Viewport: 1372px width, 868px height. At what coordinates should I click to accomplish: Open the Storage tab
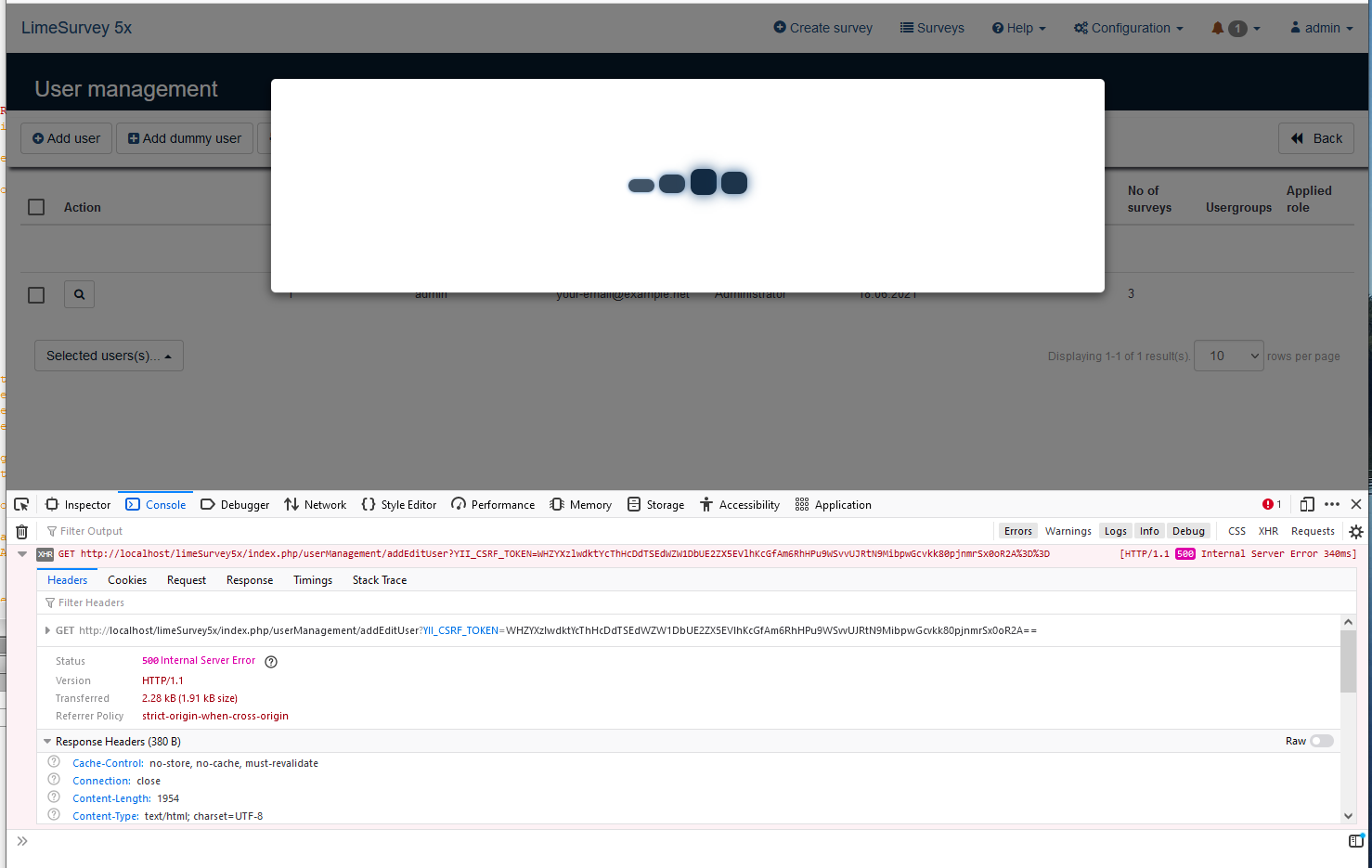coord(656,504)
